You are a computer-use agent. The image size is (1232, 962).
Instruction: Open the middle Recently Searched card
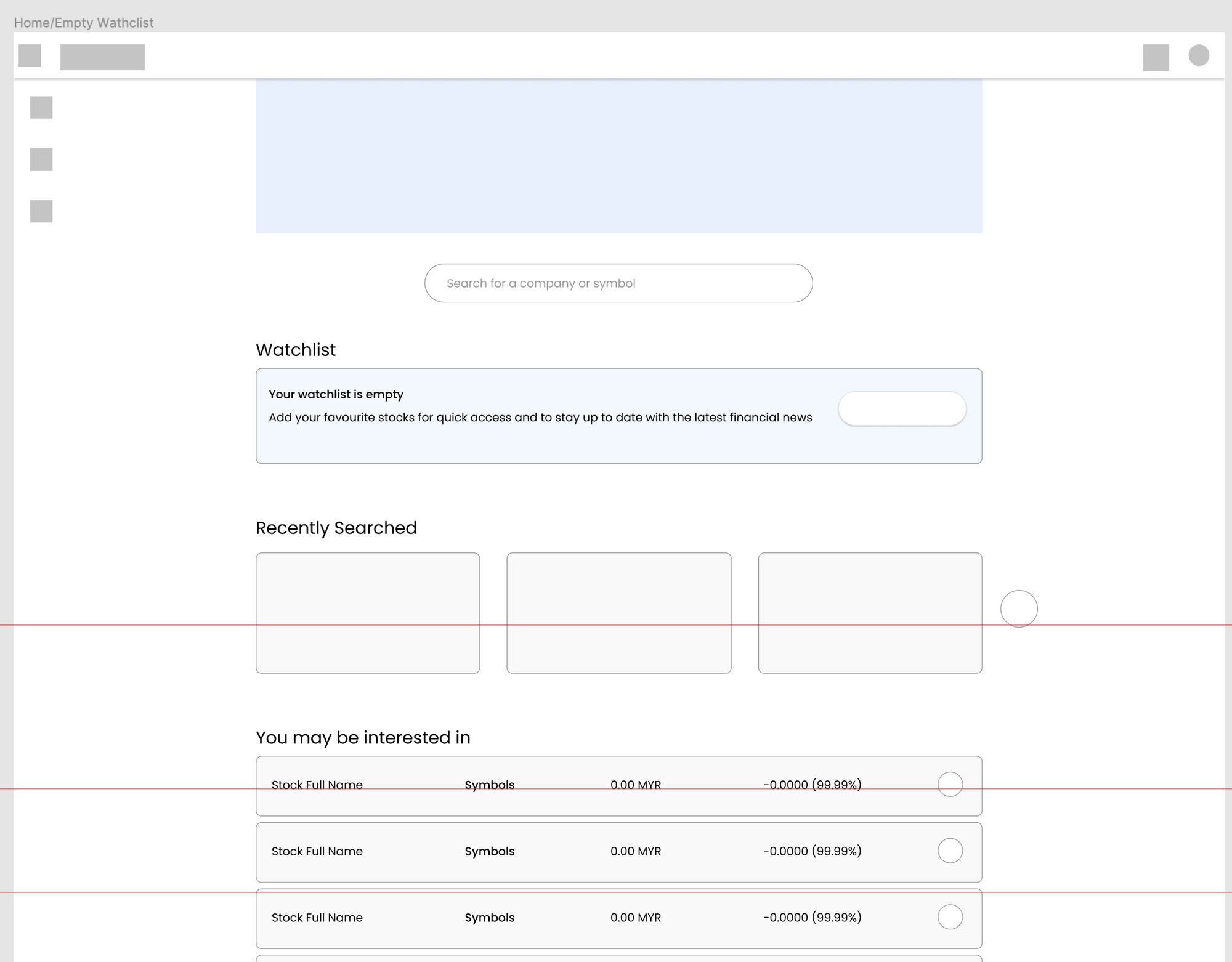click(618, 613)
